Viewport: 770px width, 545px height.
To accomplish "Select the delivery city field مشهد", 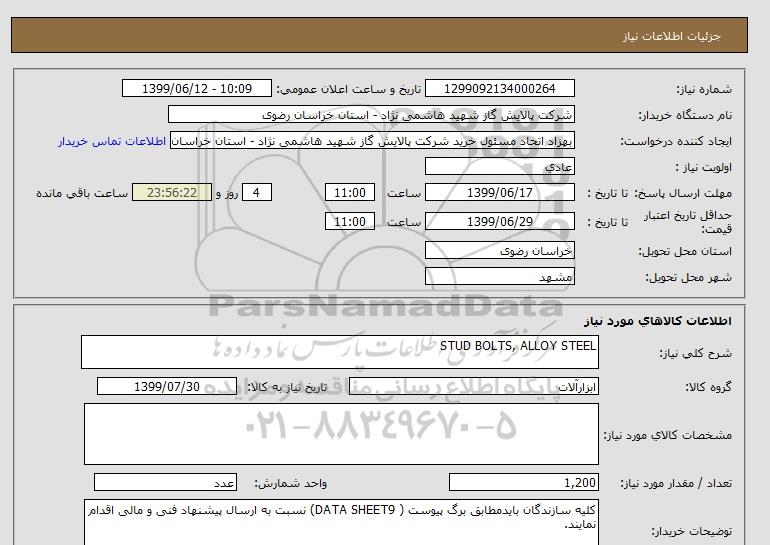I will point(499,276).
